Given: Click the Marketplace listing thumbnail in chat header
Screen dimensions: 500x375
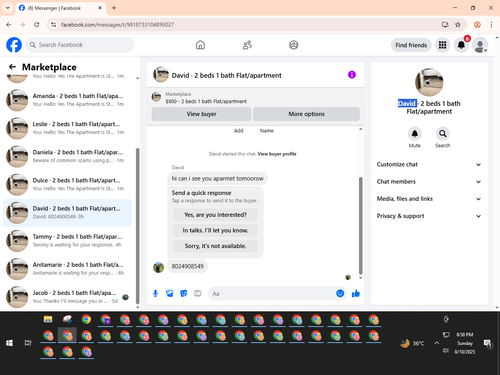Looking at the screenshot, I should [156, 97].
